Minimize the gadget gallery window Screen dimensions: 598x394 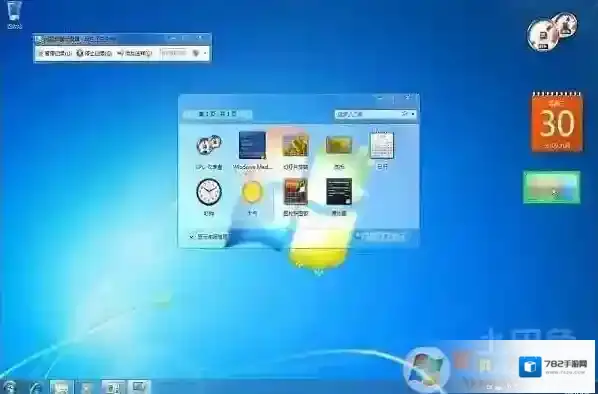(380, 98)
